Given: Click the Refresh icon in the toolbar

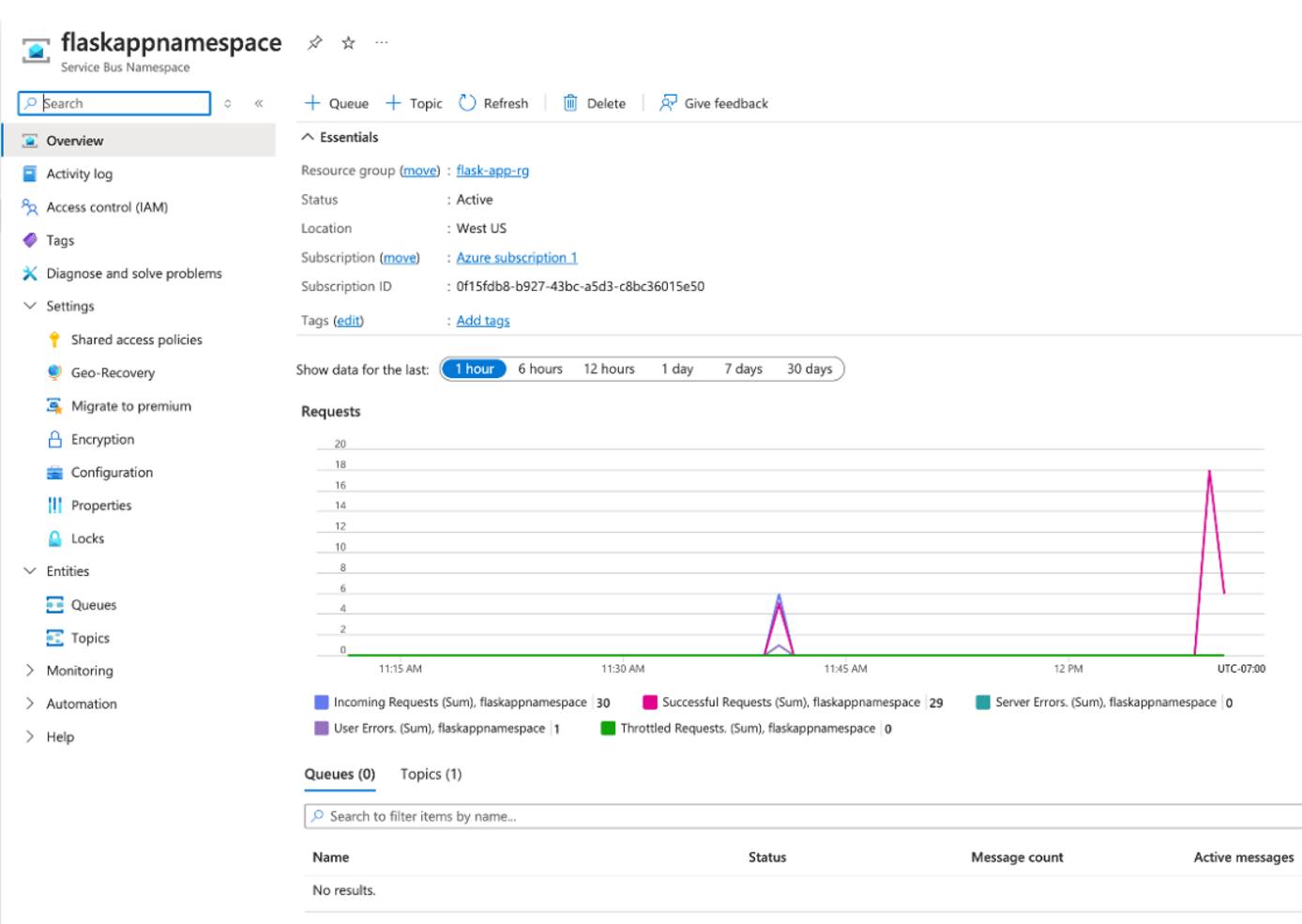Looking at the screenshot, I should click(466, 103).
